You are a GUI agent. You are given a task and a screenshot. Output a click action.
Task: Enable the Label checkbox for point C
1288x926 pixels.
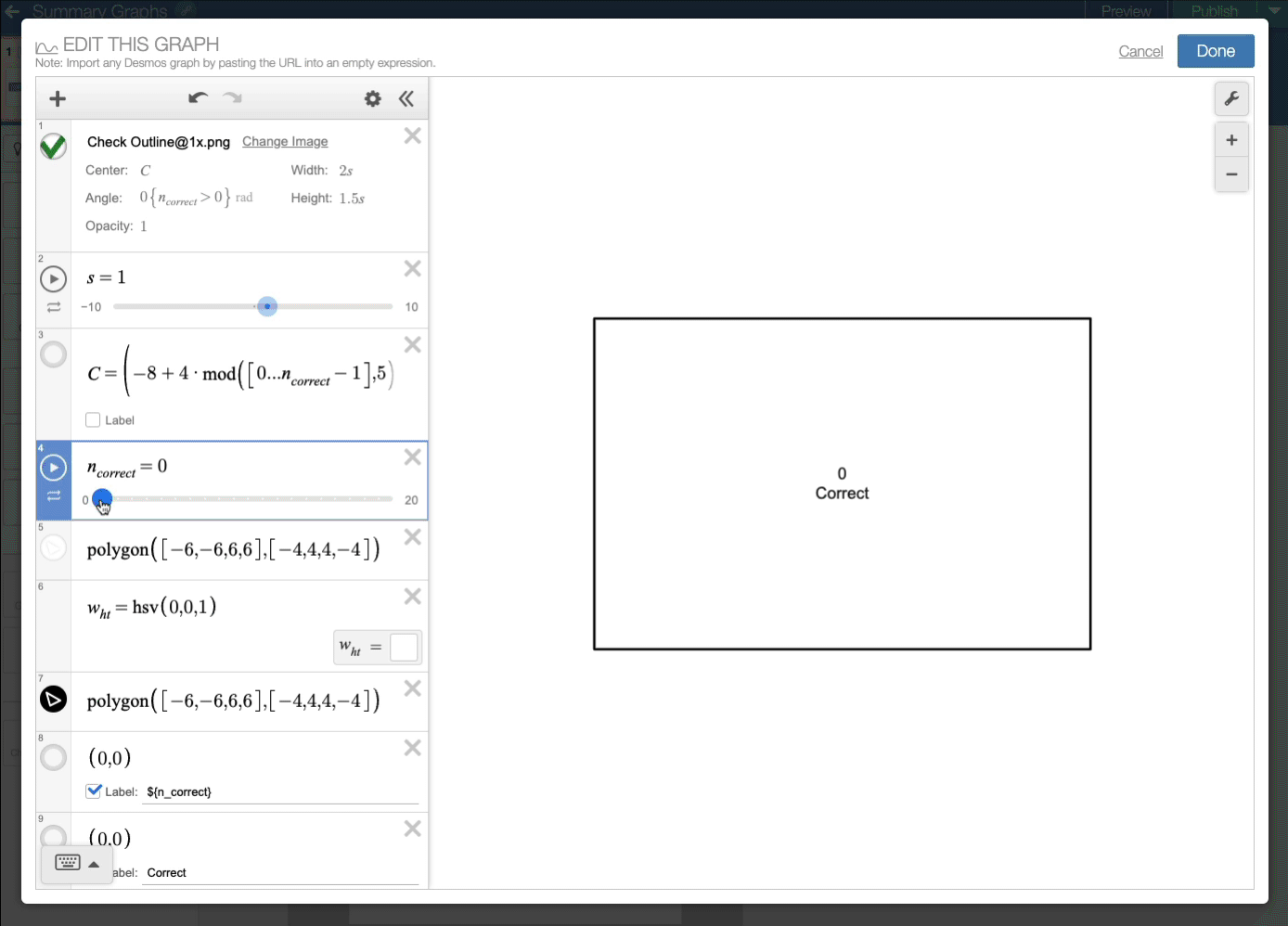coord(93,420)
